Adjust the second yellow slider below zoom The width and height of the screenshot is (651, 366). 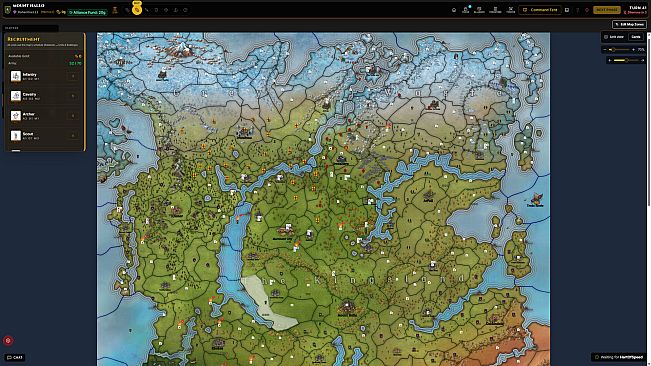pos(627,60)
